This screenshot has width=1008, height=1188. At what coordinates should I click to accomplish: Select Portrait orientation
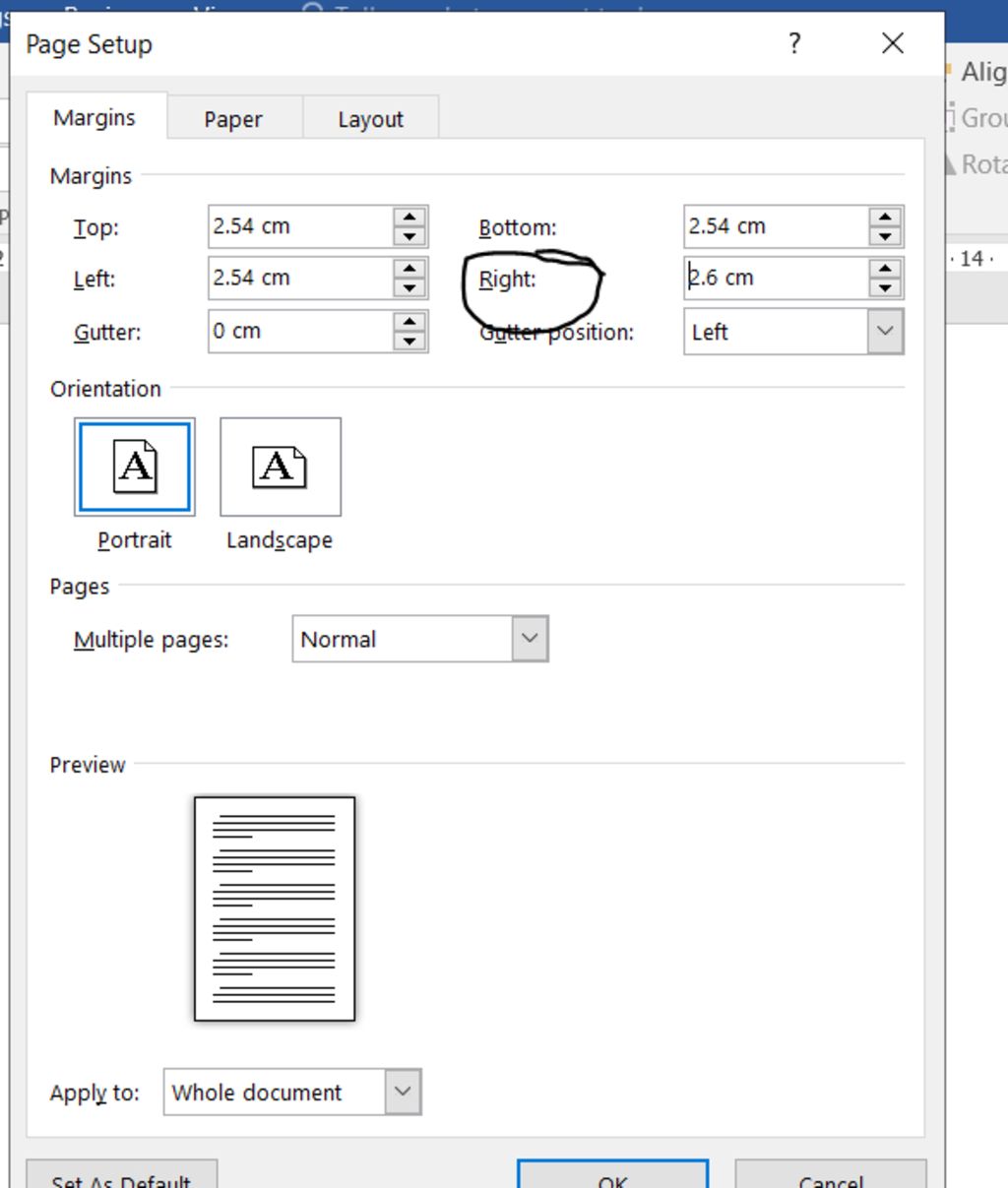135,467
